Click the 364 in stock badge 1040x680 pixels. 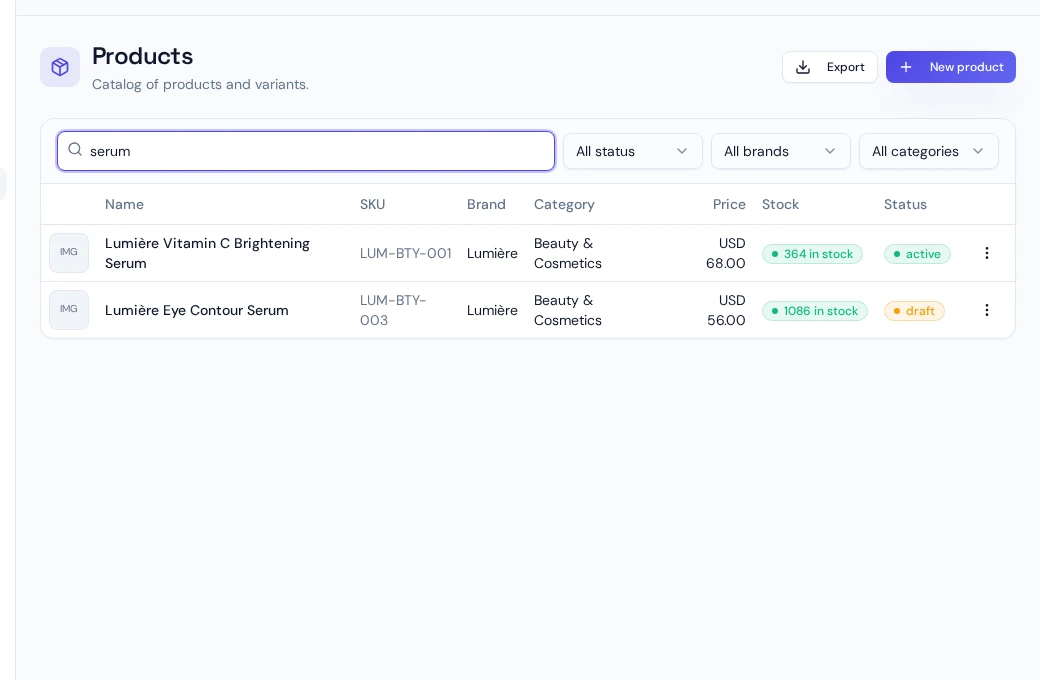812,253
